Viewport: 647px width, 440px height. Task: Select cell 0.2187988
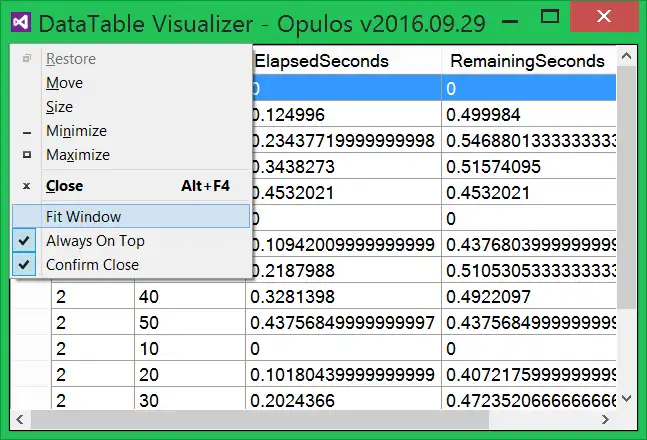[346, 270]
